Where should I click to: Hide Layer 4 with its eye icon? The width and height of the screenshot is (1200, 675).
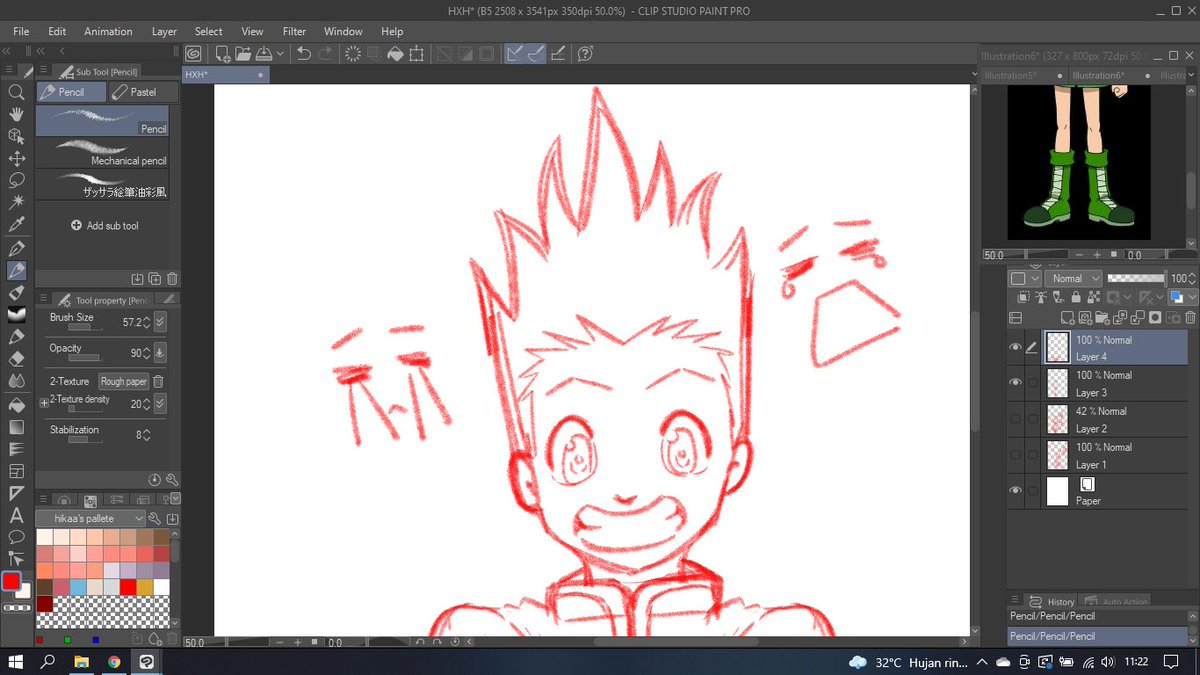coord(1016,347)
